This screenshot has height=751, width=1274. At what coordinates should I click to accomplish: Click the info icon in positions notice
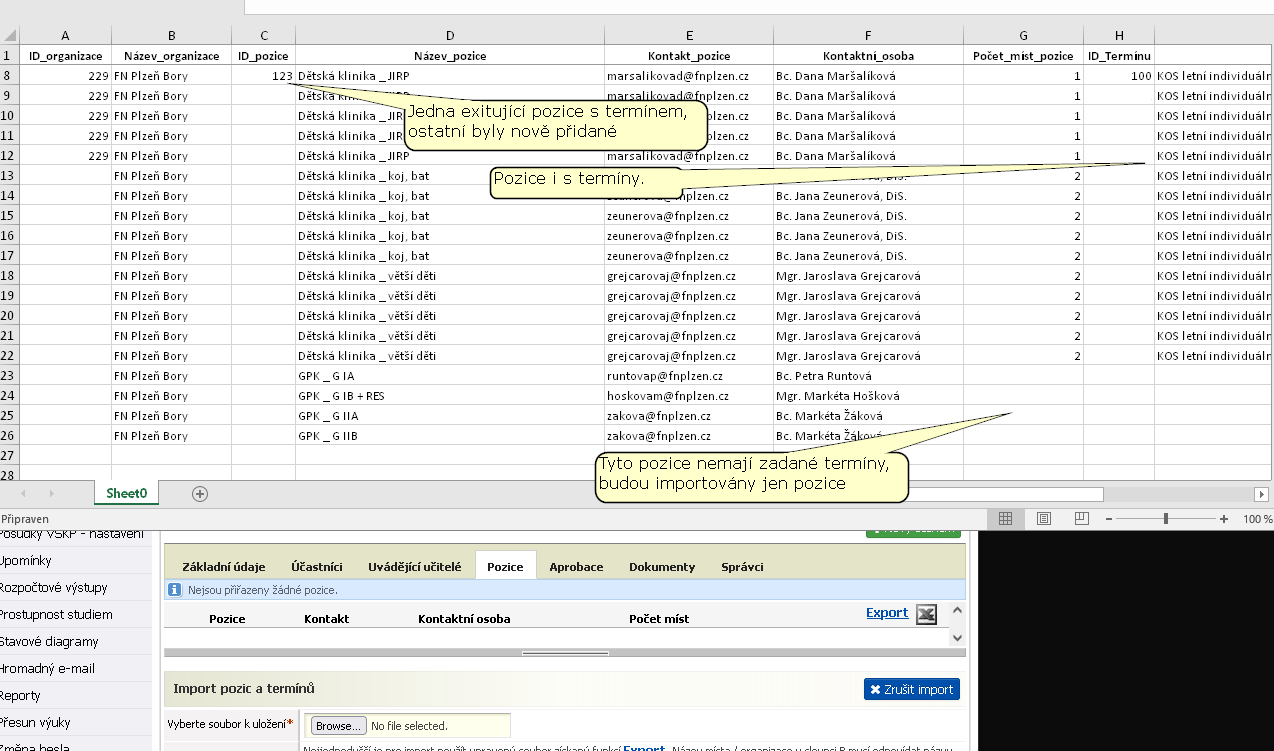tap(175, 590)
